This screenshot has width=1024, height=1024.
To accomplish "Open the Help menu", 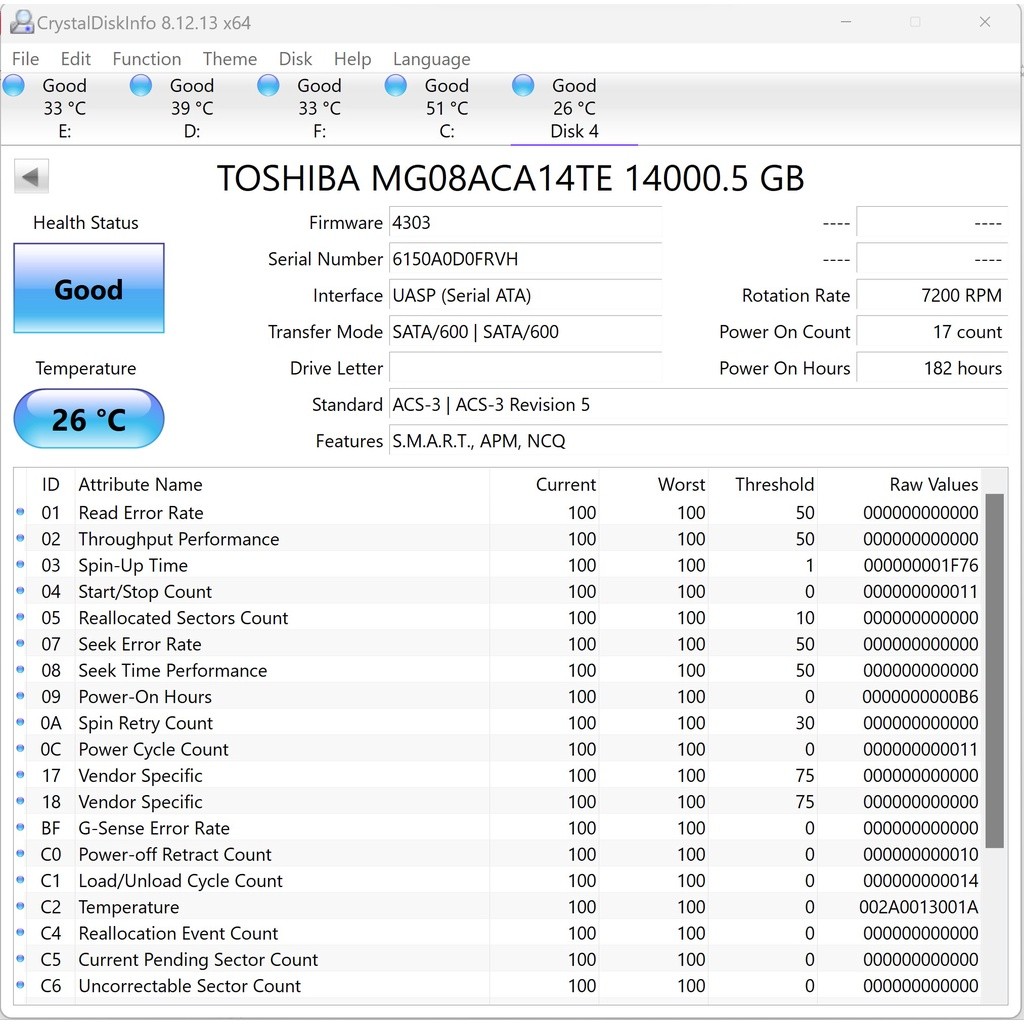I will pyautogui.click(x=353, y=59).
